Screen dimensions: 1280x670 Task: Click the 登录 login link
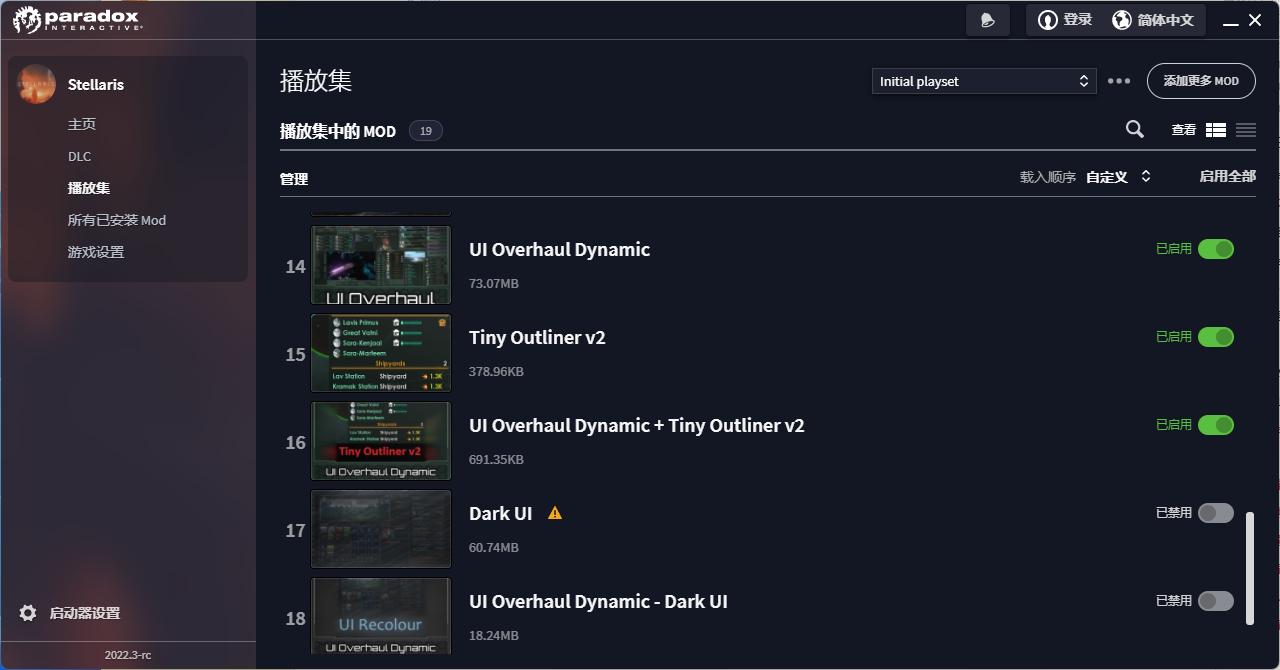1078,20
